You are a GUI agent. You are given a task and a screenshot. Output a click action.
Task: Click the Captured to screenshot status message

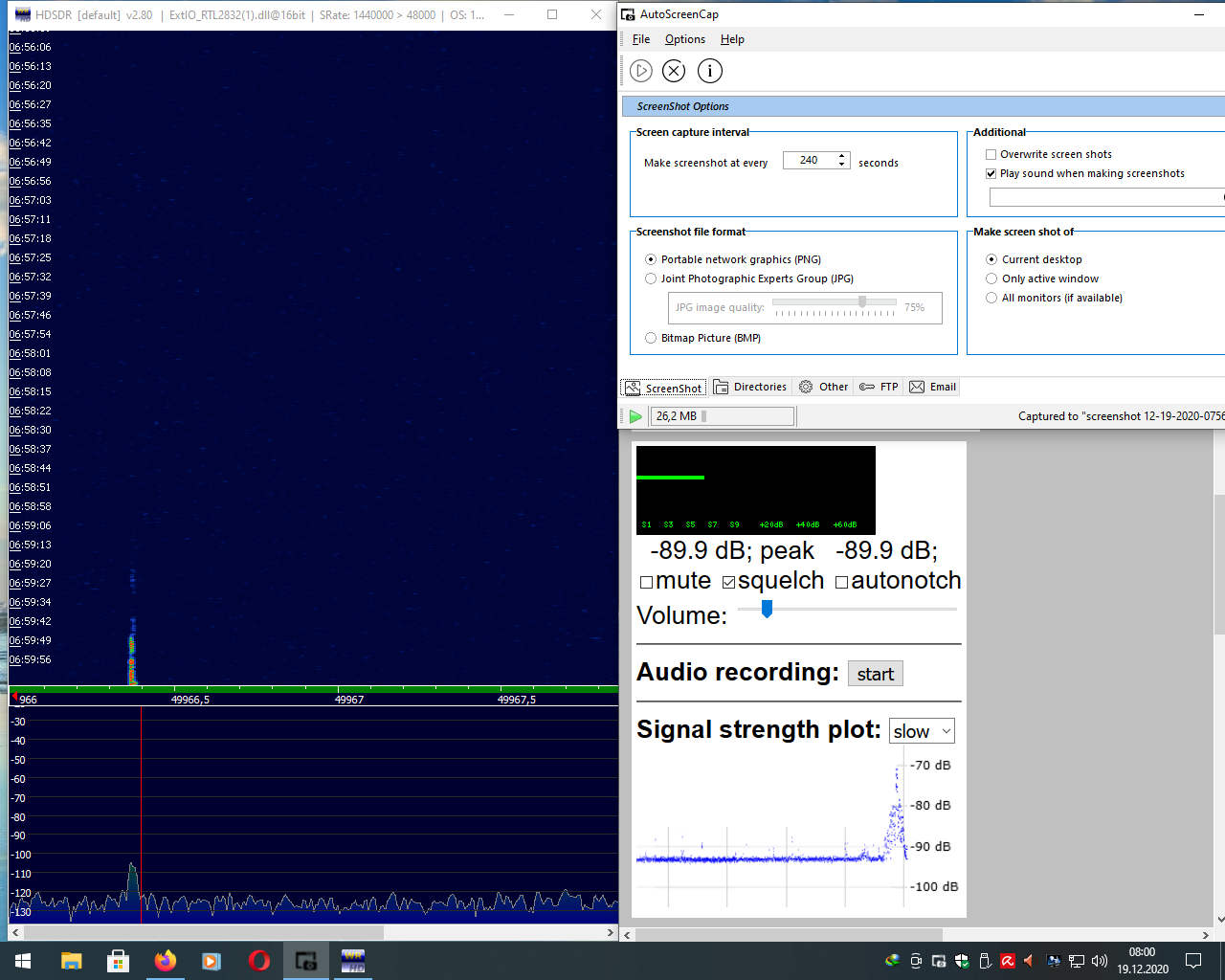click(1121, 416)
